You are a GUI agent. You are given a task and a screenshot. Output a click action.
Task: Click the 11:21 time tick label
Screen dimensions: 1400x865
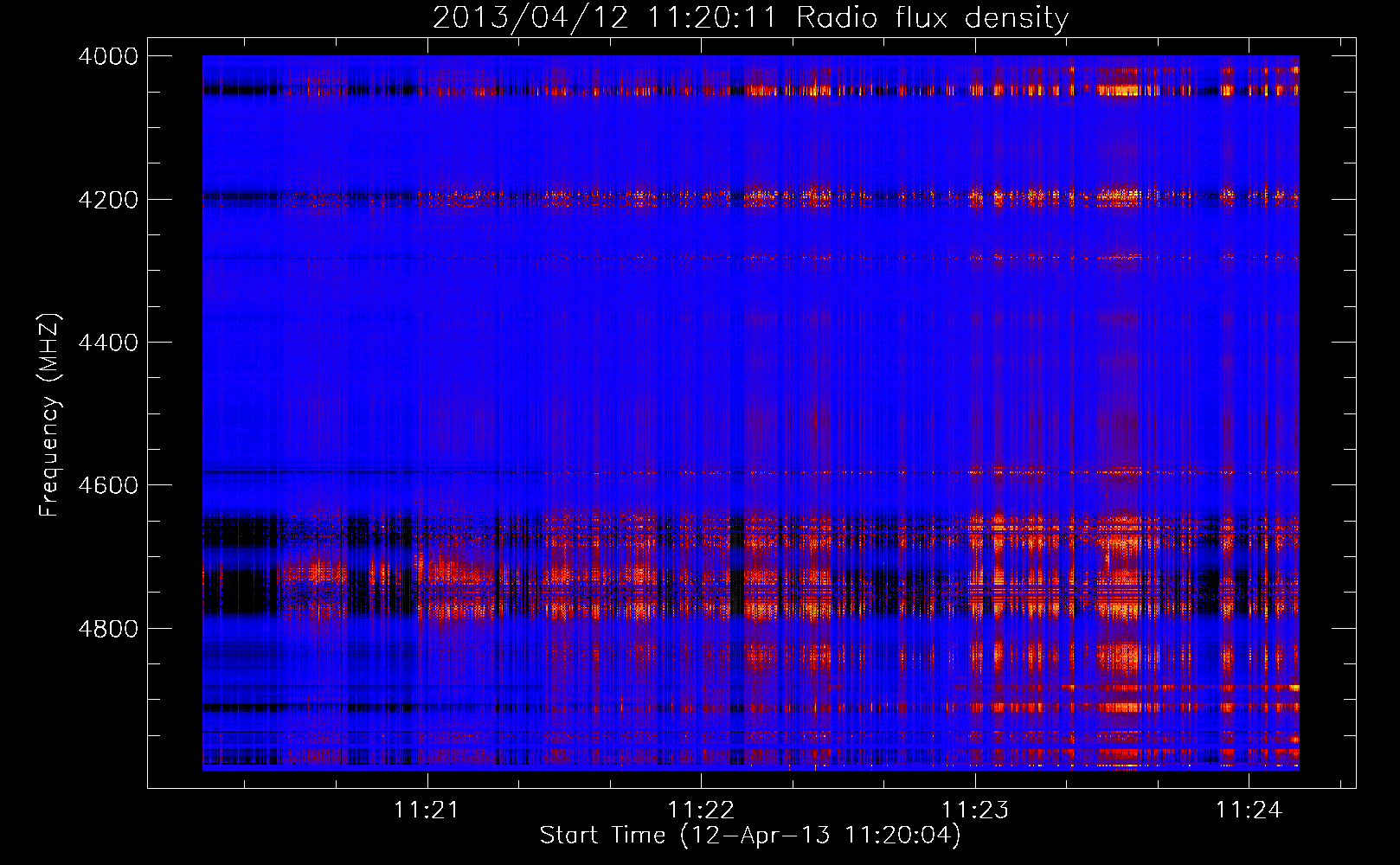pyautogui.click(x=427, y=810)
